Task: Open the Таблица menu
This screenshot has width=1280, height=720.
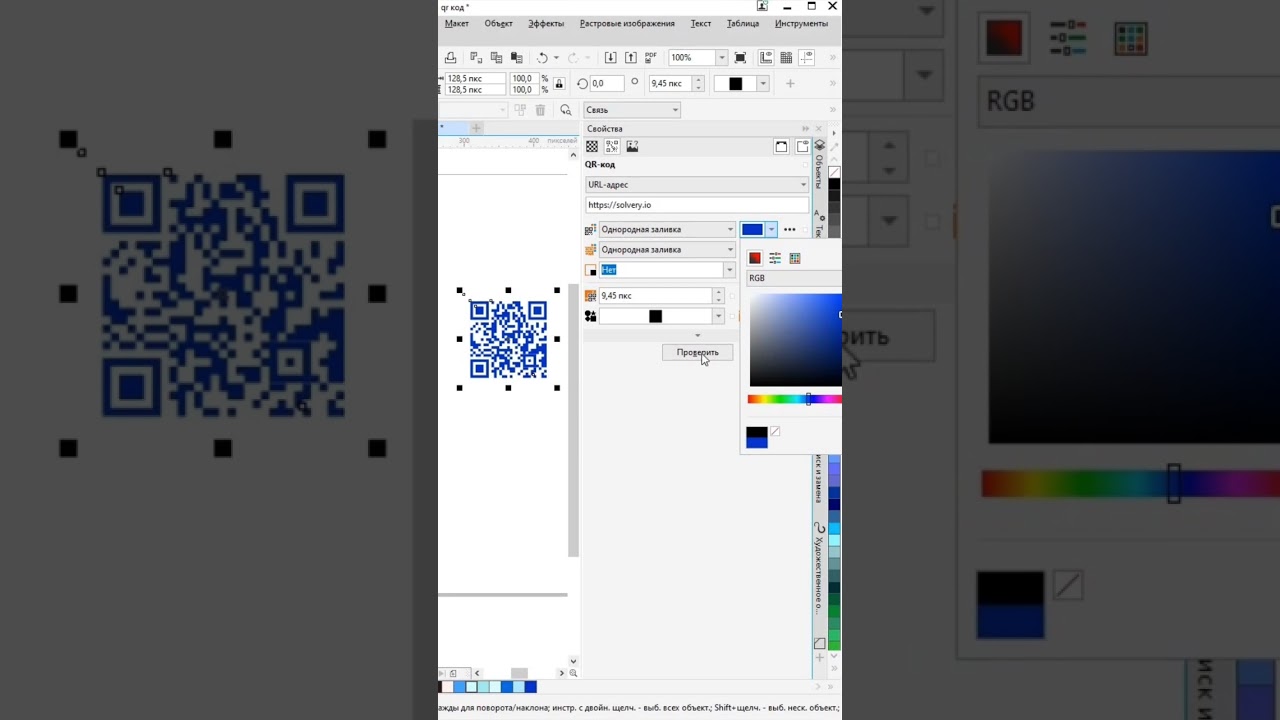Action: click(x=743, y=23)
